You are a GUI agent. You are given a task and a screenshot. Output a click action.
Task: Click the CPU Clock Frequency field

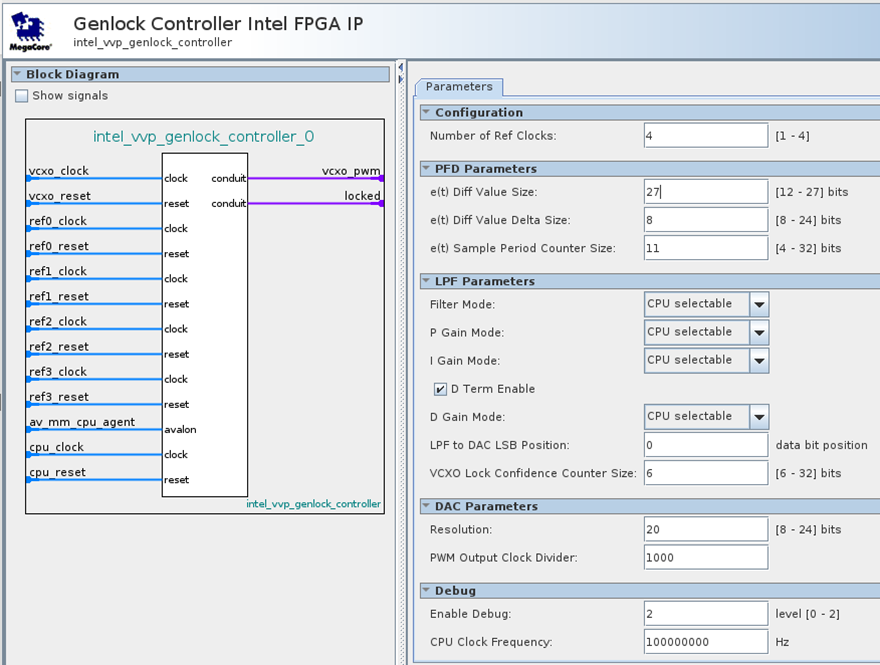[x=706, y=642]
